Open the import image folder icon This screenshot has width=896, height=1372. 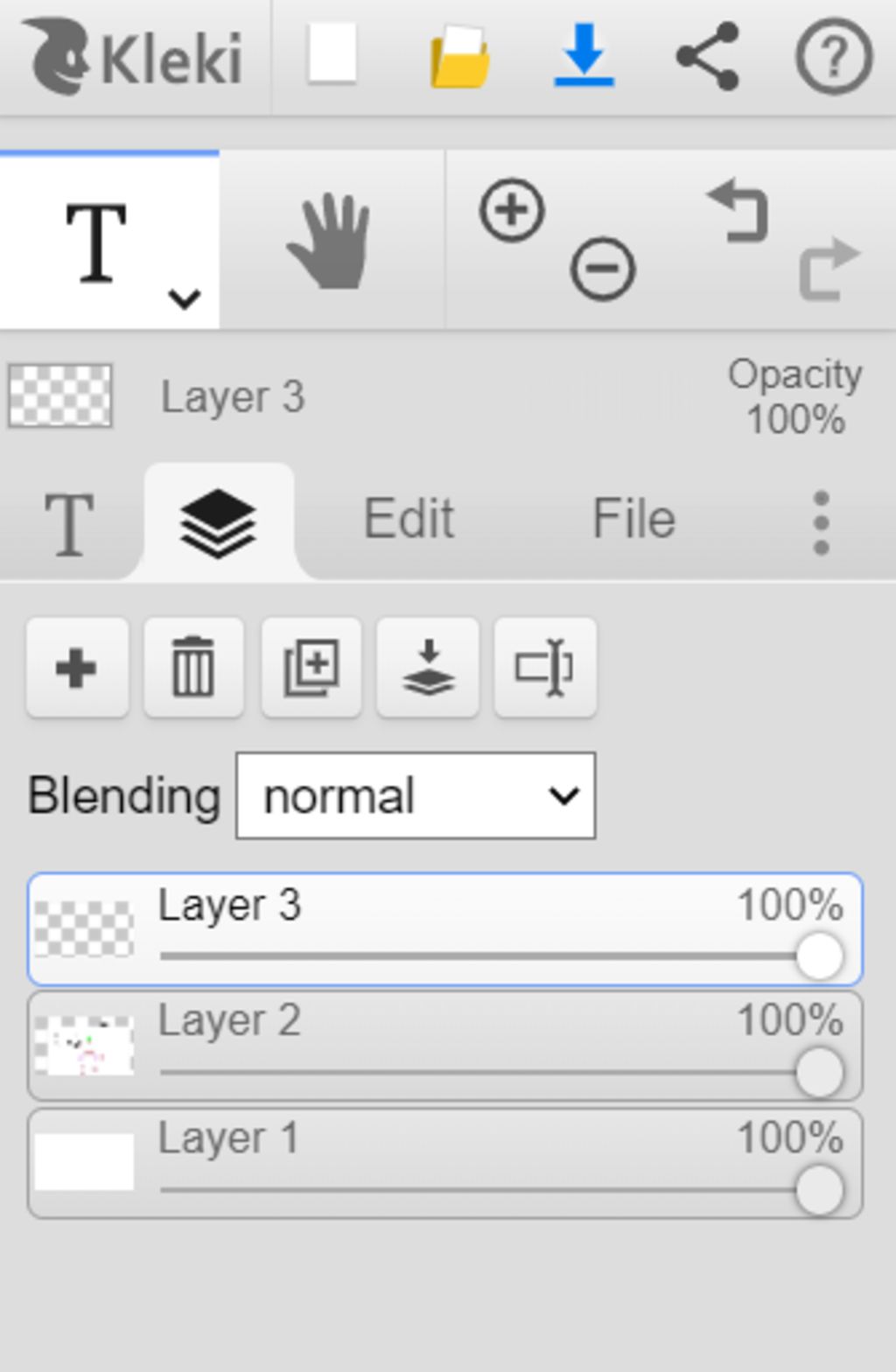pos(460,57)
